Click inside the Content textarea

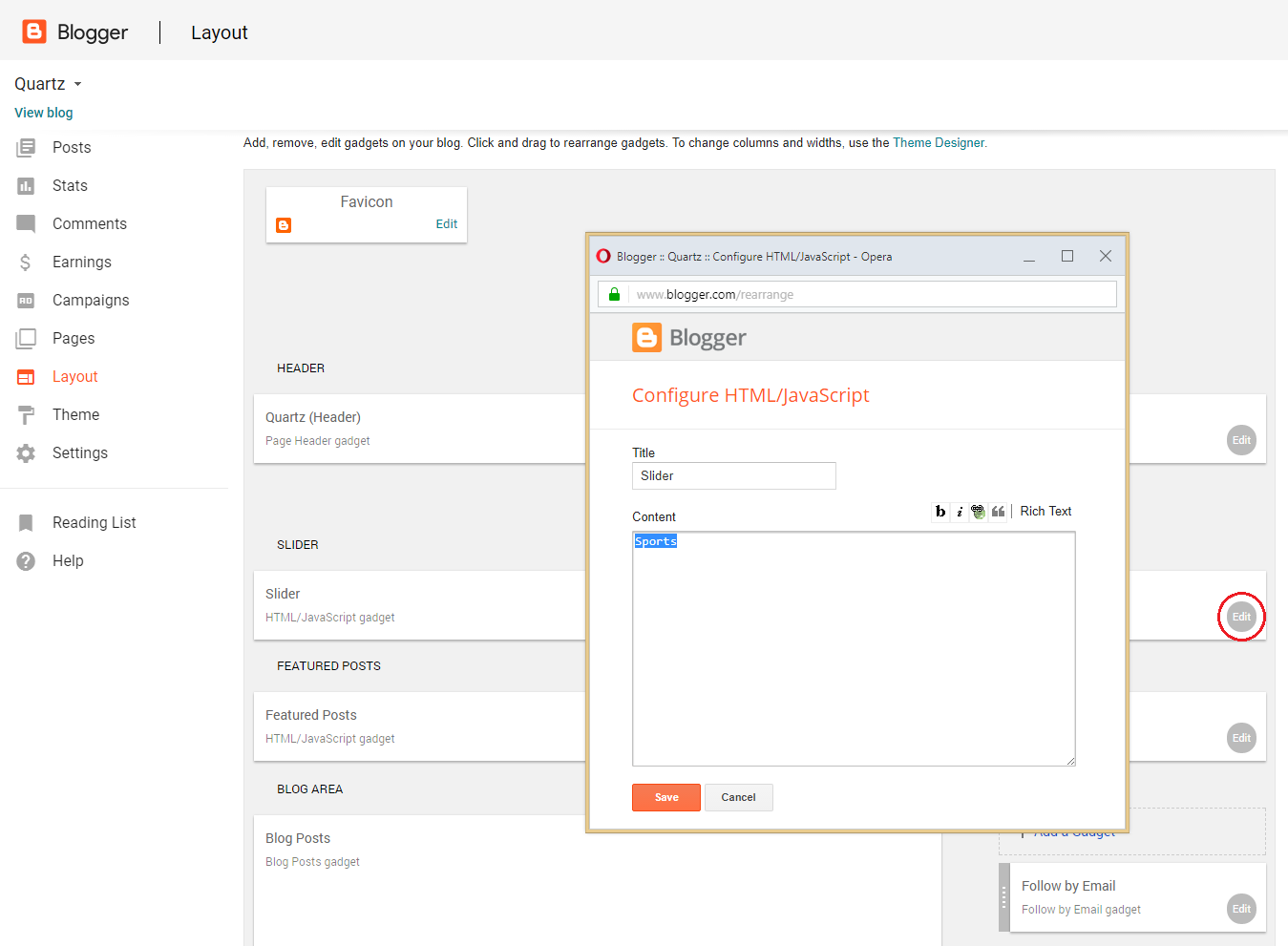tap(854, 648)
